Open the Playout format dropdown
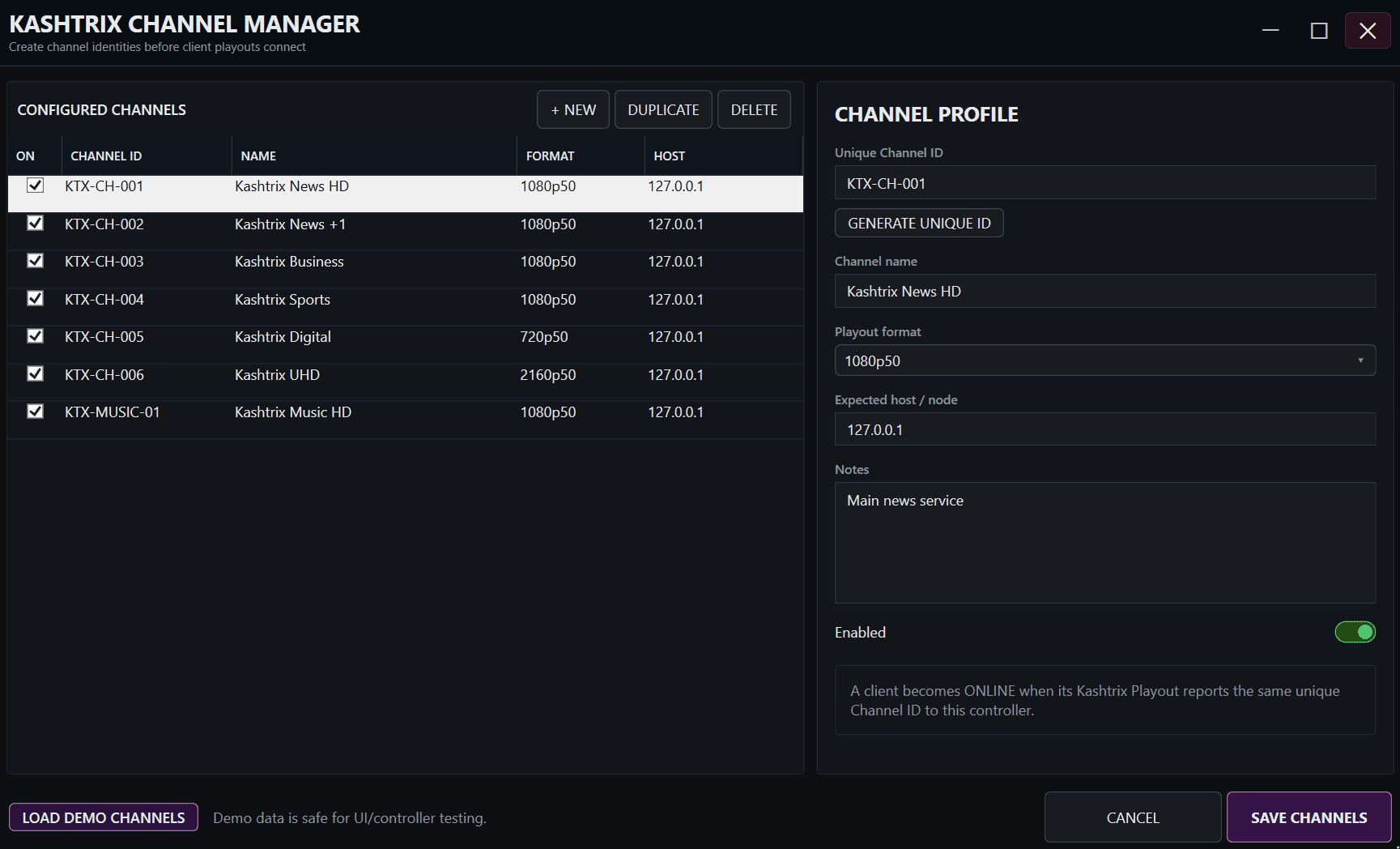This screenshot has width=1400, height=849. pyautogui.click(x=1105, y=361)
